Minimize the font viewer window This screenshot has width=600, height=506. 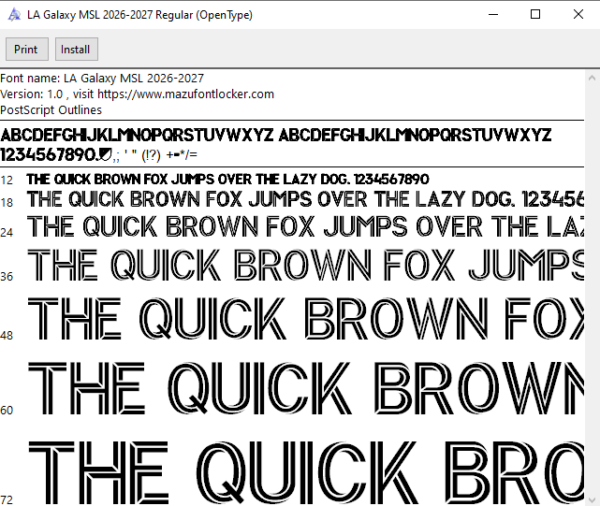493,15
